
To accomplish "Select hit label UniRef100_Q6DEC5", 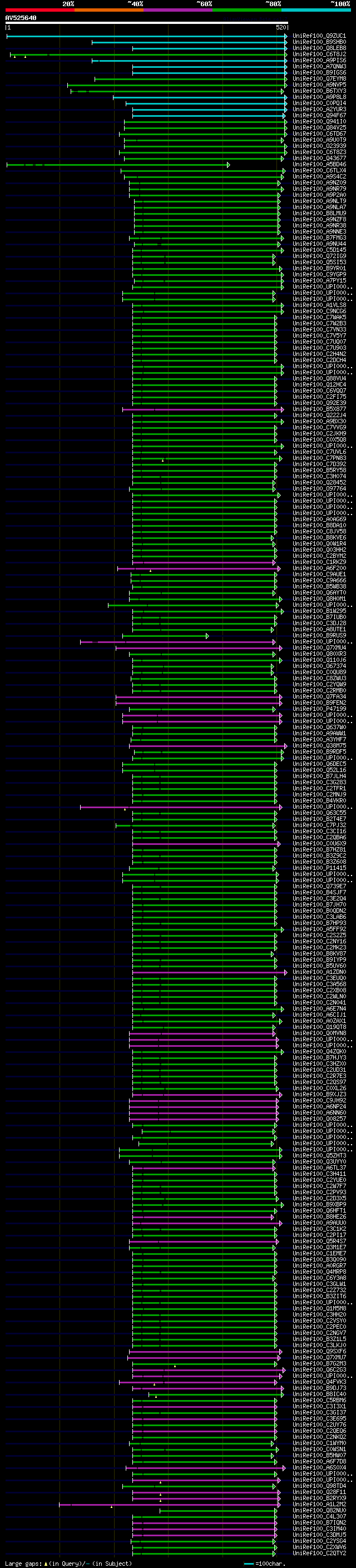I will coord(319,764).
